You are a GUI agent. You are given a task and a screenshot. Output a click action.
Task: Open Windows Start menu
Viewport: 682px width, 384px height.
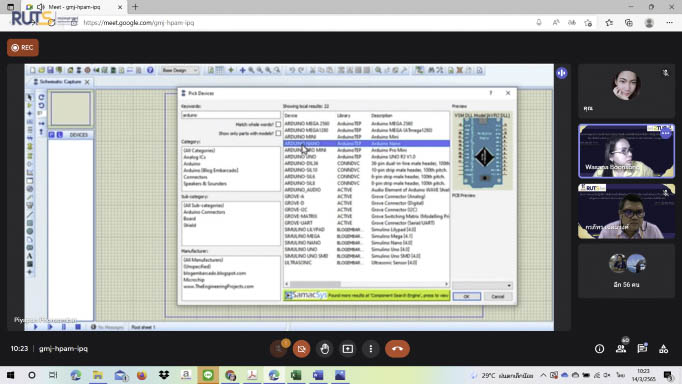tap(10, 375)
